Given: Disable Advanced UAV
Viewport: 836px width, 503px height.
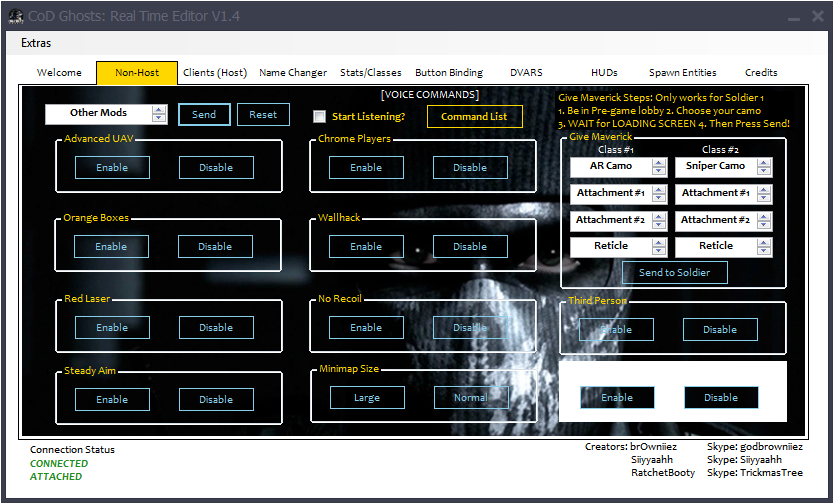Looking at the screenshot, I should [216, 167].
